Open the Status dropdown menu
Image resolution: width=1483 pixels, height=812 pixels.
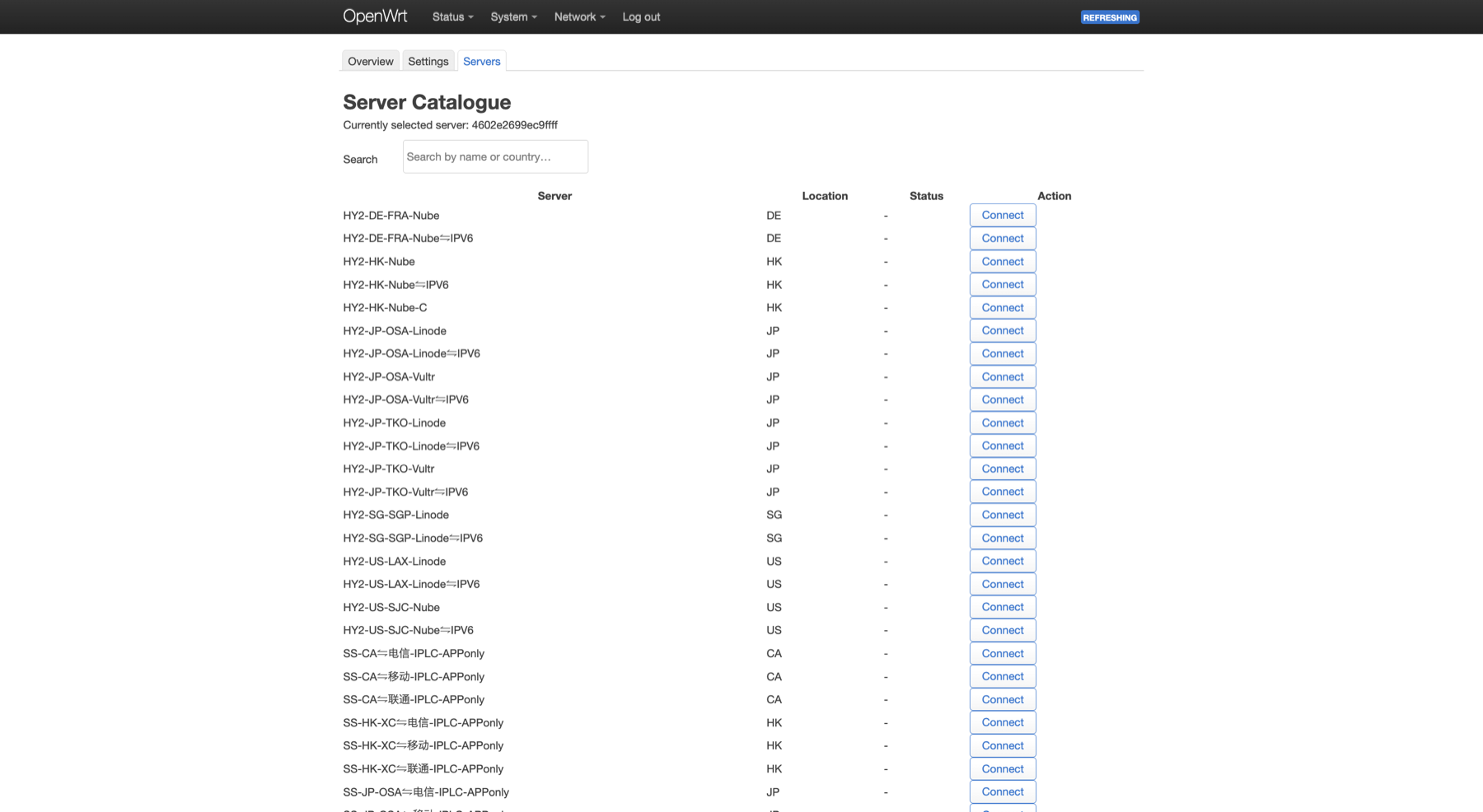pos(452,16)
